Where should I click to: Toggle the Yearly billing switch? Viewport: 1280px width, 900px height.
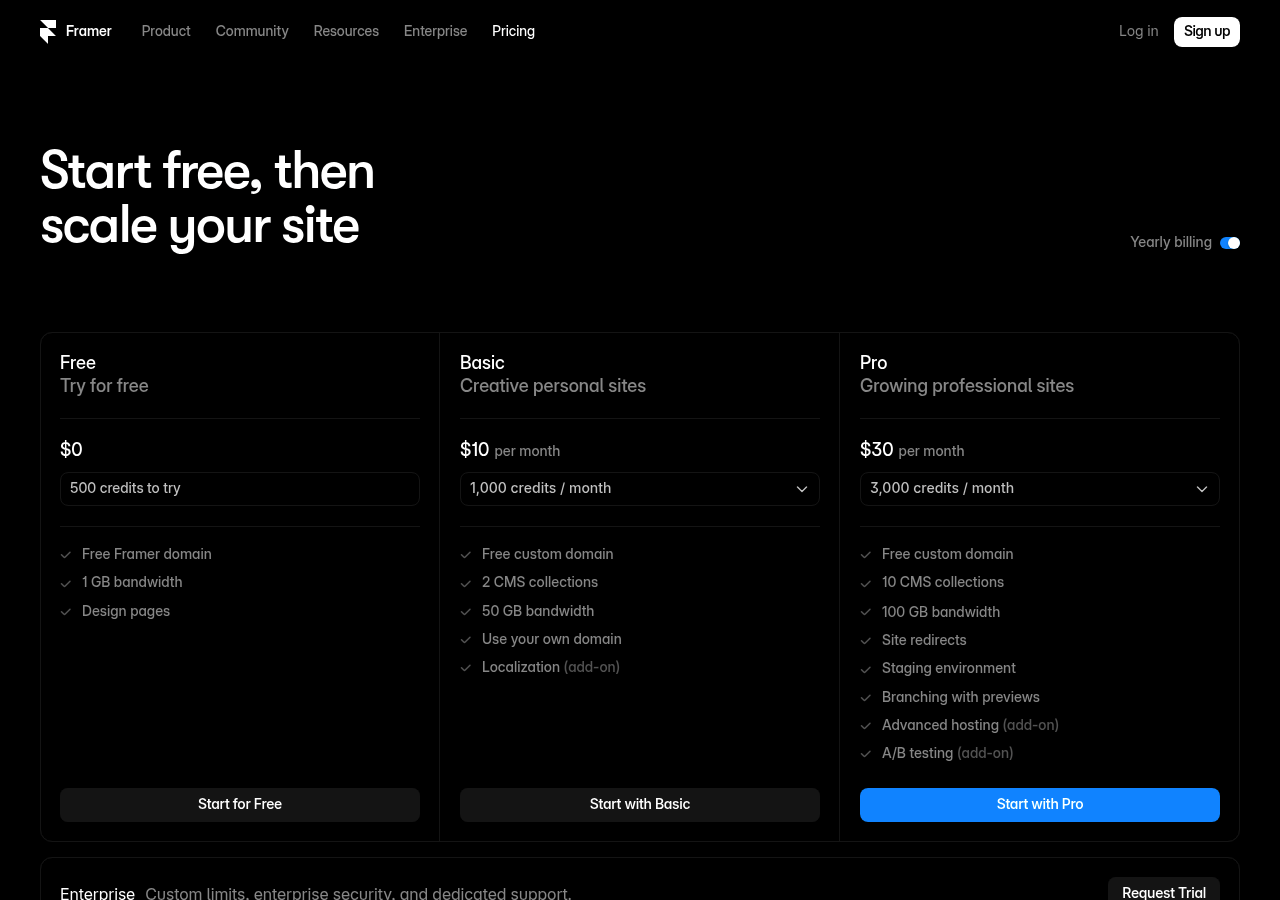[x=1230, y=243]
